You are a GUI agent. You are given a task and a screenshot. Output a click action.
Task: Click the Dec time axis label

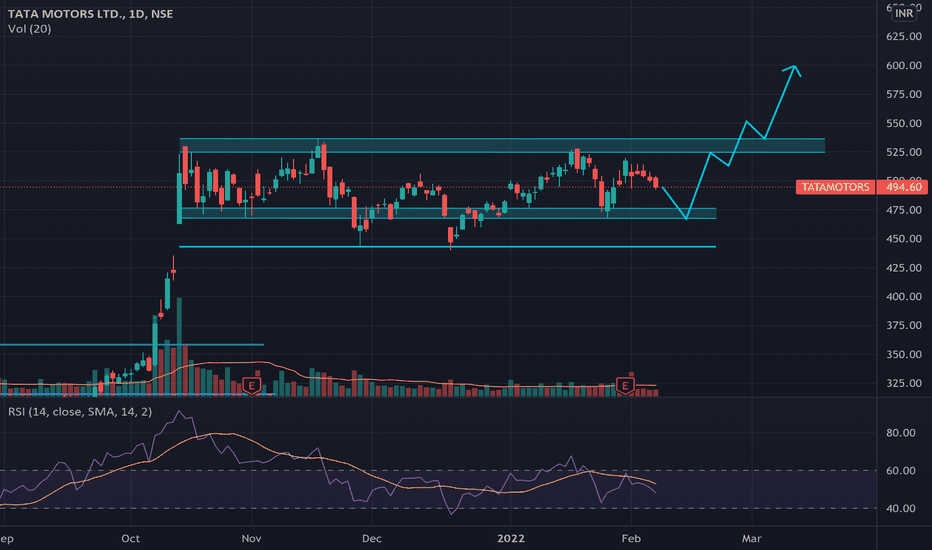[x=371, y=538]
